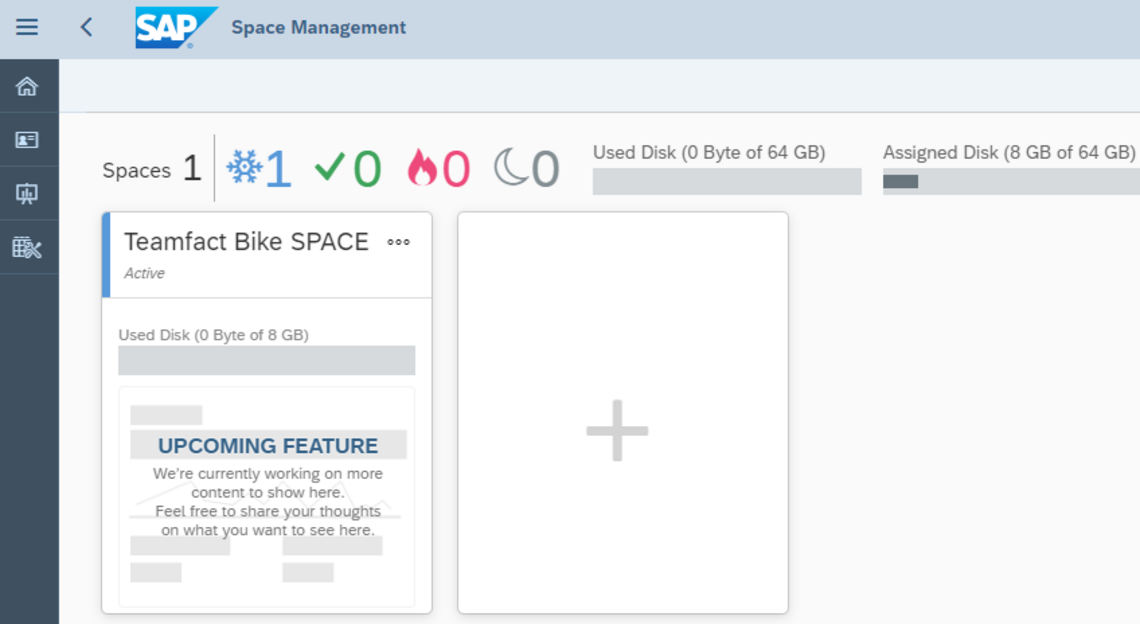
Task: Click 'Assigned Disk (8 GB of 64 GB)' label
Action: pyautogui.click(x=1009, y=153)
